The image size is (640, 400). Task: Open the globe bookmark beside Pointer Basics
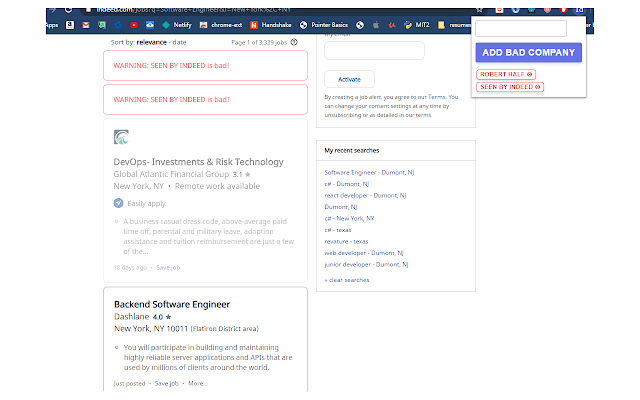point(360,25)
